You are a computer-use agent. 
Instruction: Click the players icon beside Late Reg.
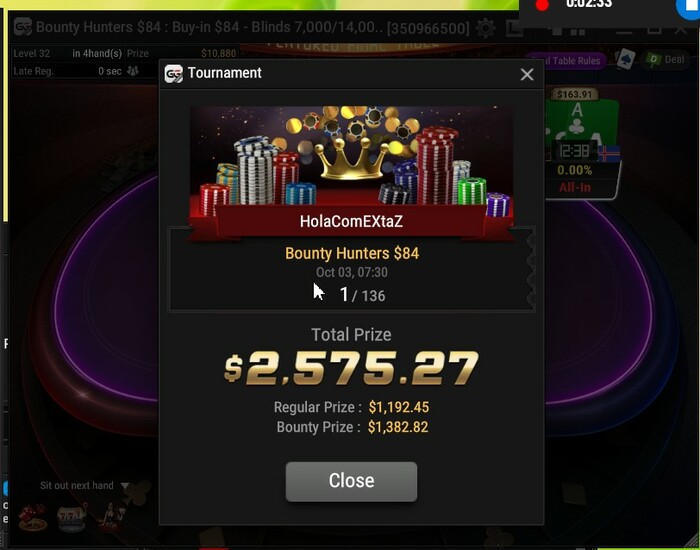[x=133, y=71]
